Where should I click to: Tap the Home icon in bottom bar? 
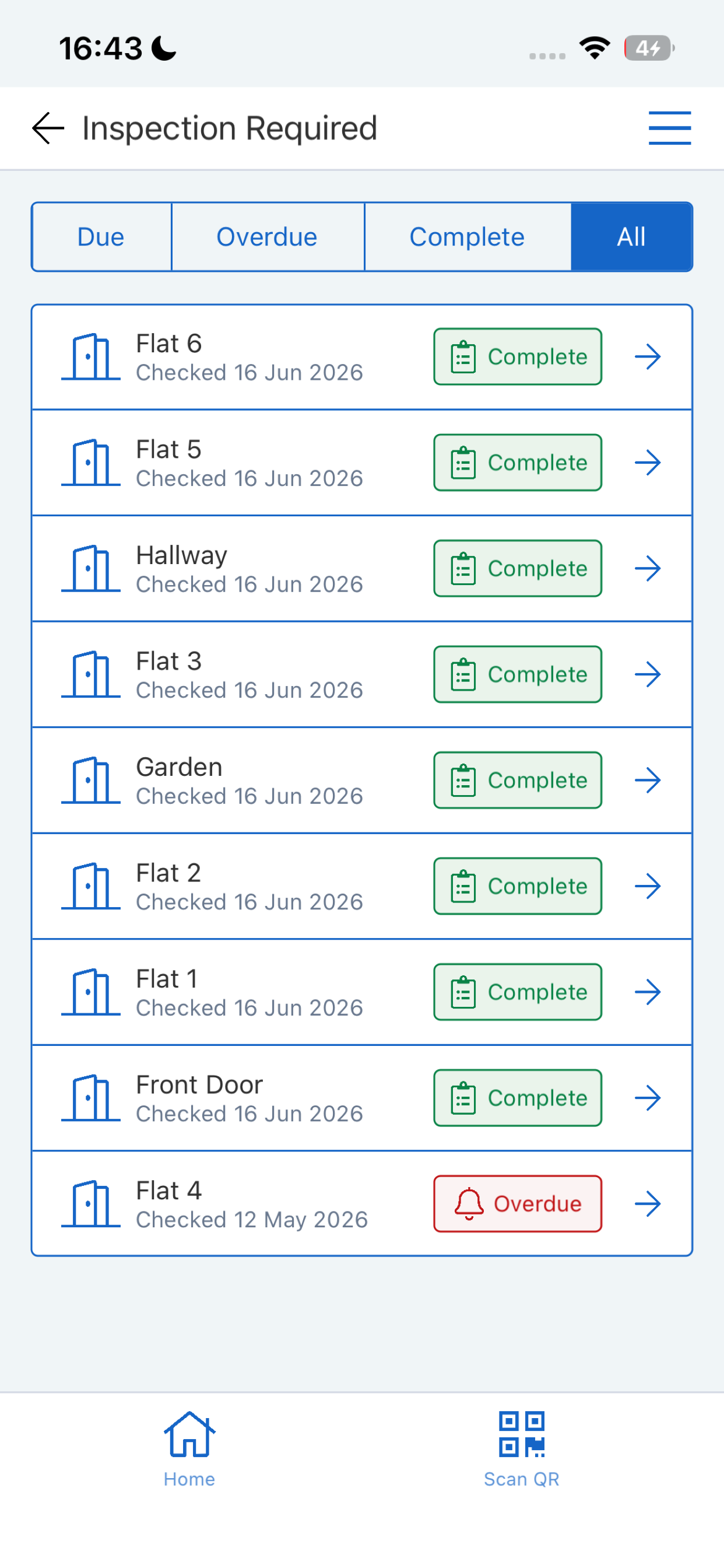click(x=189, y=1434)
